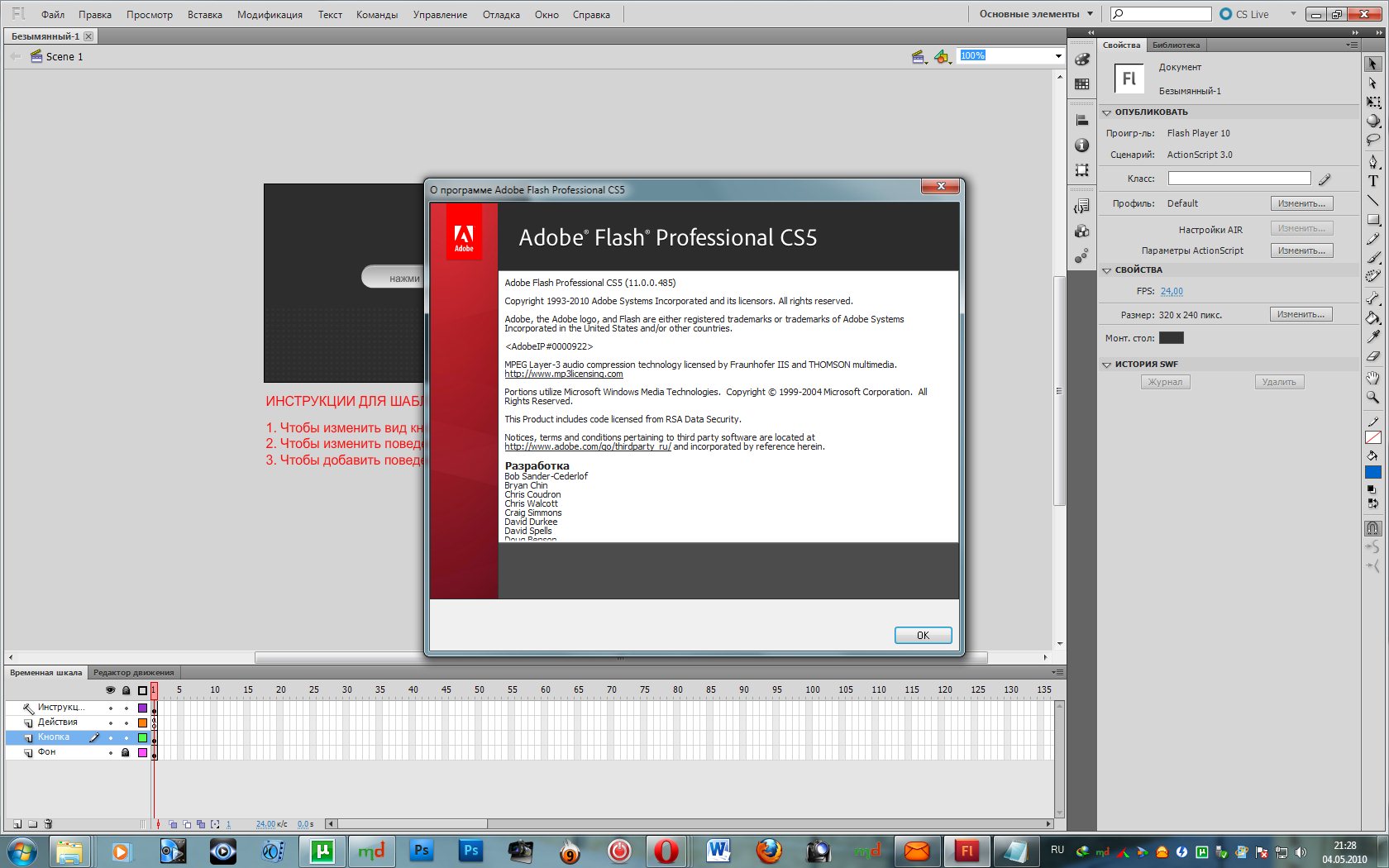Open the Align panel icon
1389x868 pixels.
click(1081, 121)
